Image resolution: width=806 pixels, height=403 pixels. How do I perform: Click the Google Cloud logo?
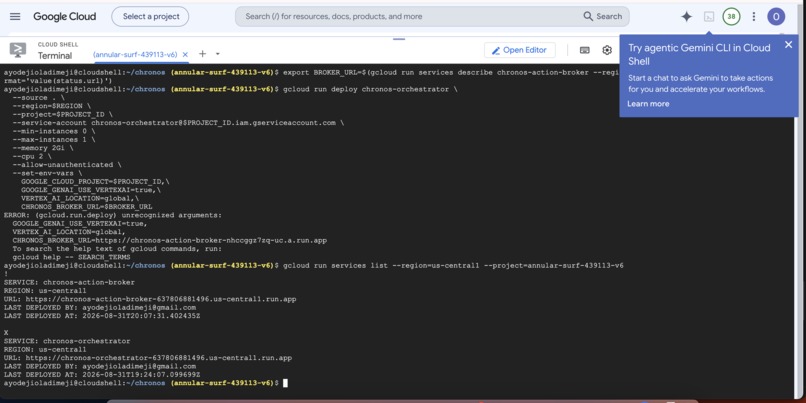pos(65,16)
